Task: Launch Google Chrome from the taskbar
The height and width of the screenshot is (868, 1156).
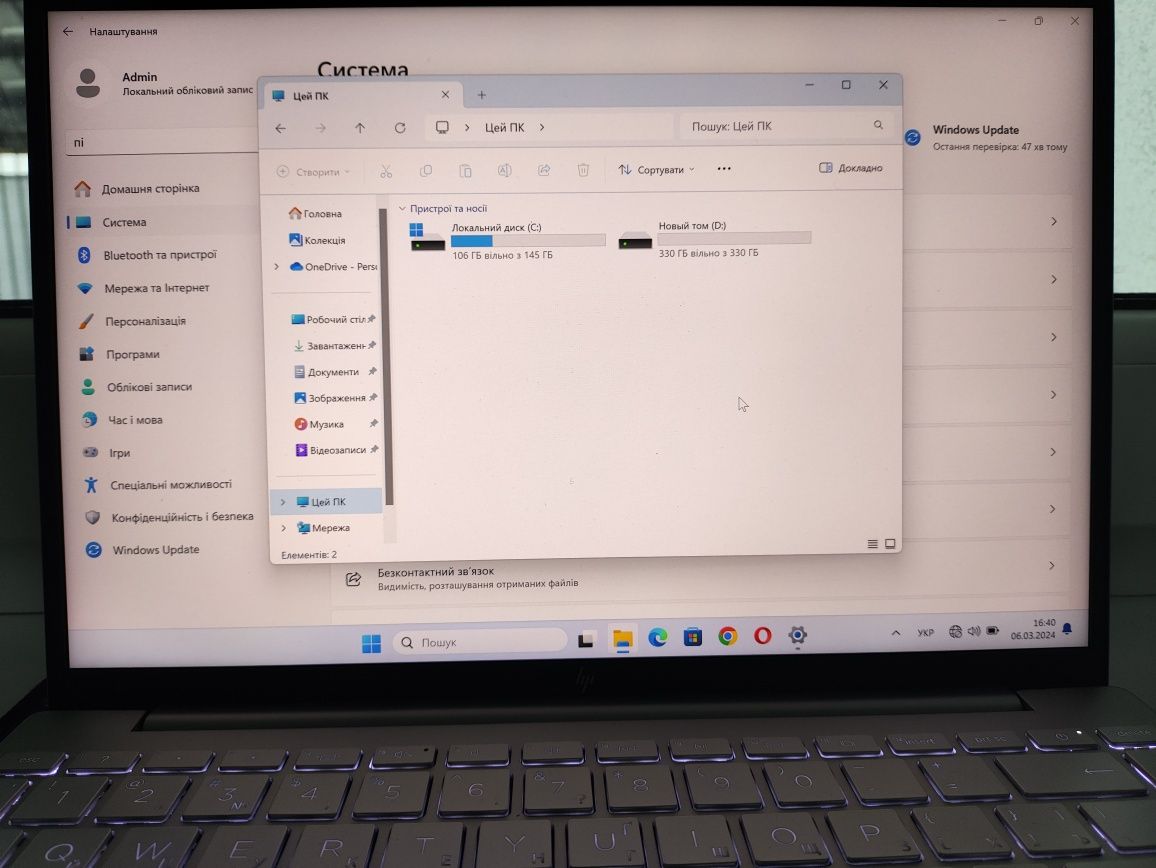Action: tap(728, 636)
